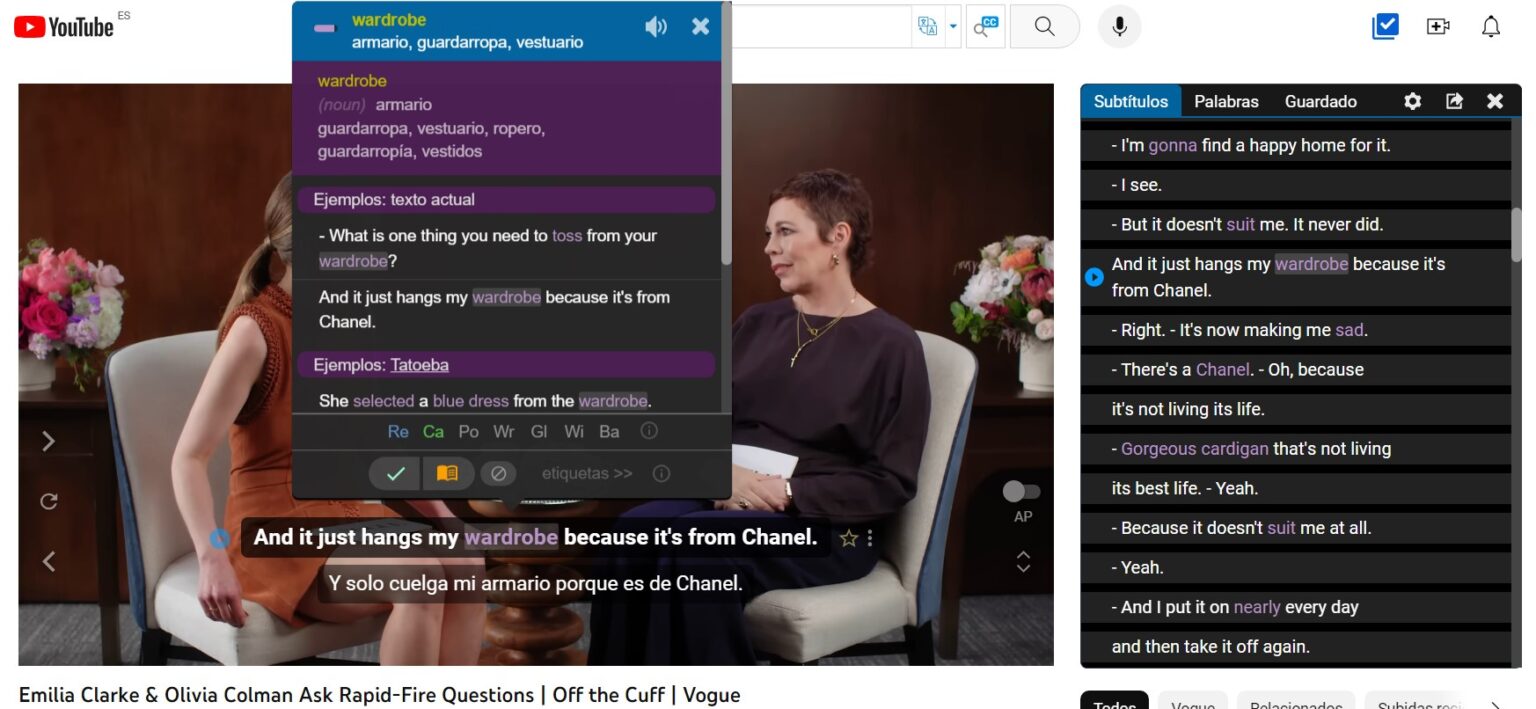Star the current subtitle line
1536x709 pixels.
[849, 538]
